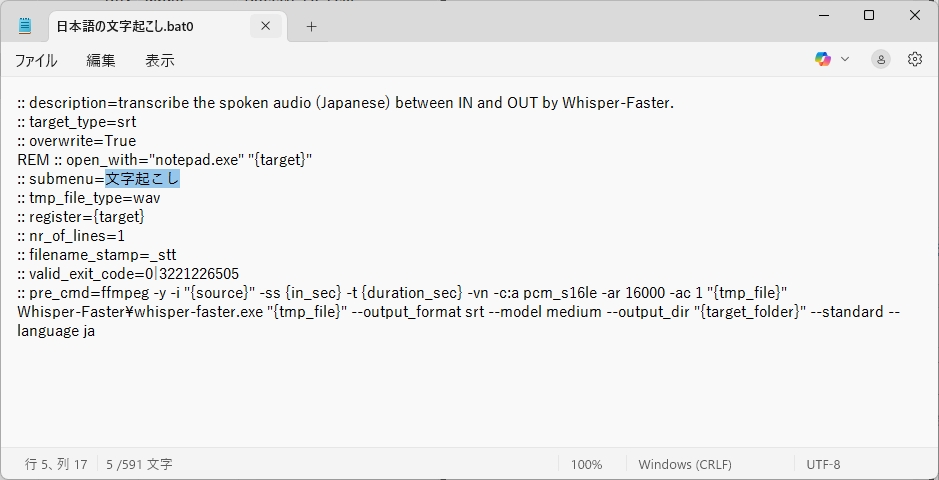Click the ':: tmp_file_type=wav' line
The image size is (939, 480).
coord(89,198)
